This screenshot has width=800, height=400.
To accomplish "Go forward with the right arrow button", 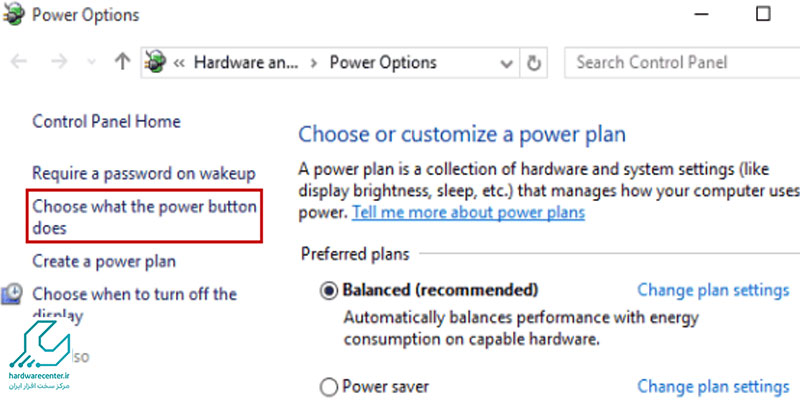I will coord(59,62).
